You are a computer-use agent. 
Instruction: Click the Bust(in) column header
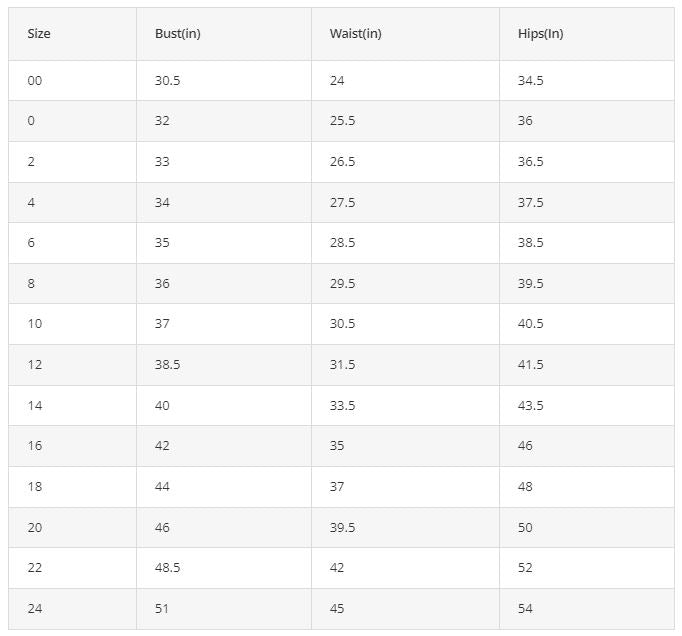pyautogui.click(x=177, y=33)
